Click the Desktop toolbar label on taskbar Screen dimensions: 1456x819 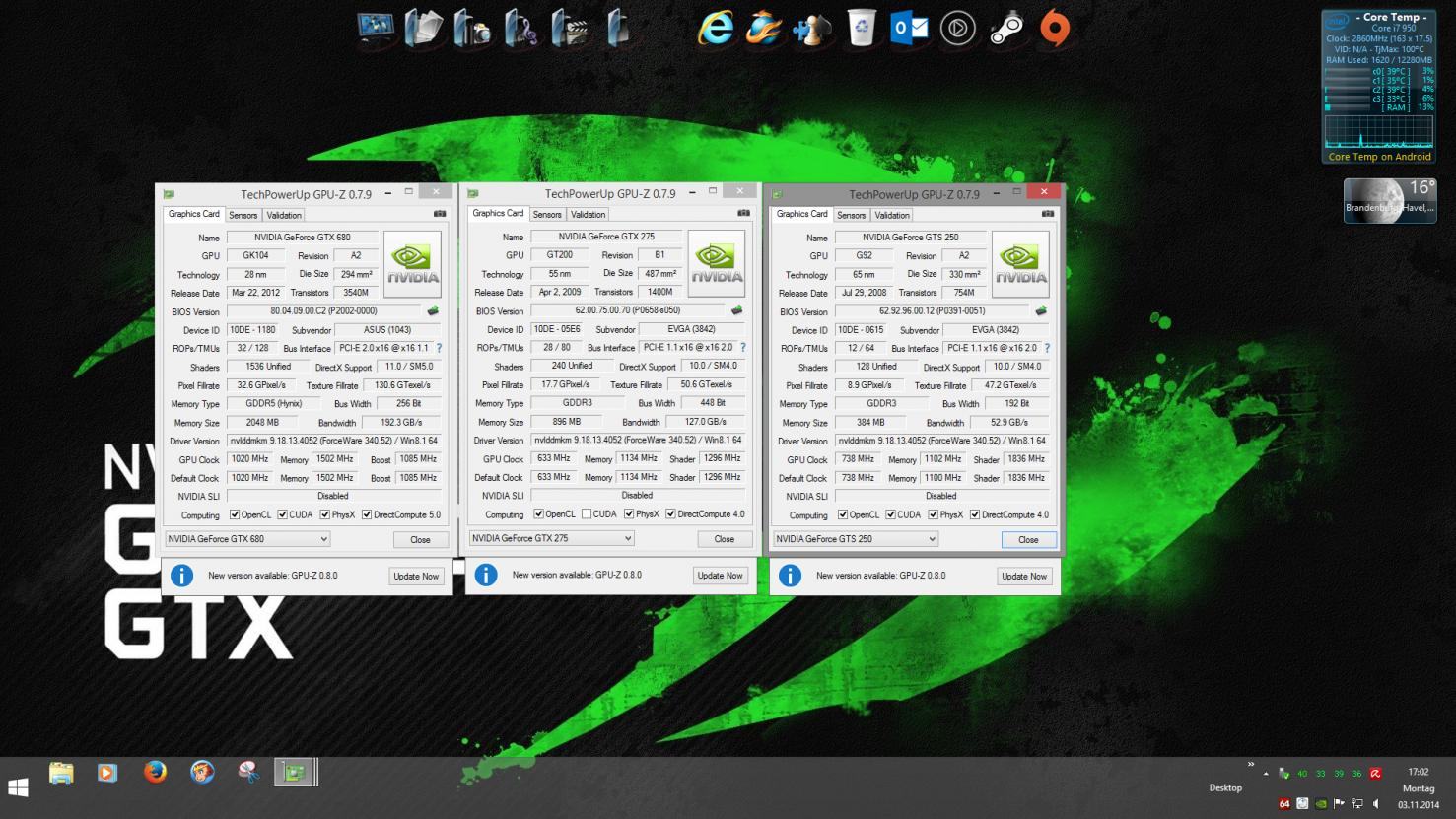click(x=1225, y=787)
